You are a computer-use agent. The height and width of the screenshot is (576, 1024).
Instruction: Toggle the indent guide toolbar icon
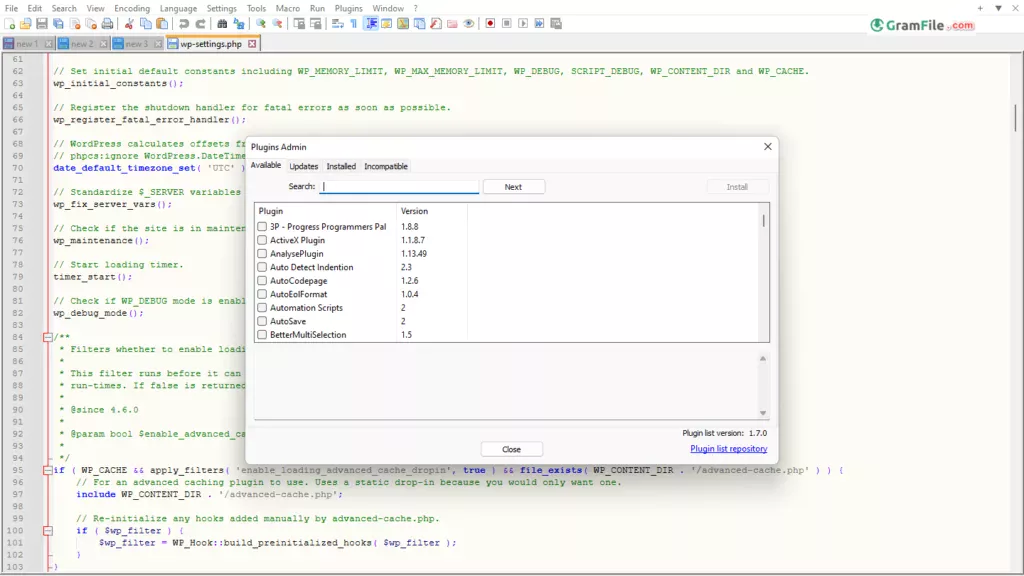[x=372, y=24]
